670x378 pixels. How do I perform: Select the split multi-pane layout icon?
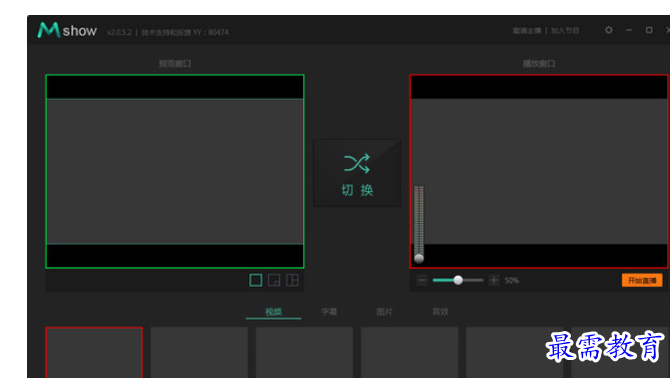[292, 280]
